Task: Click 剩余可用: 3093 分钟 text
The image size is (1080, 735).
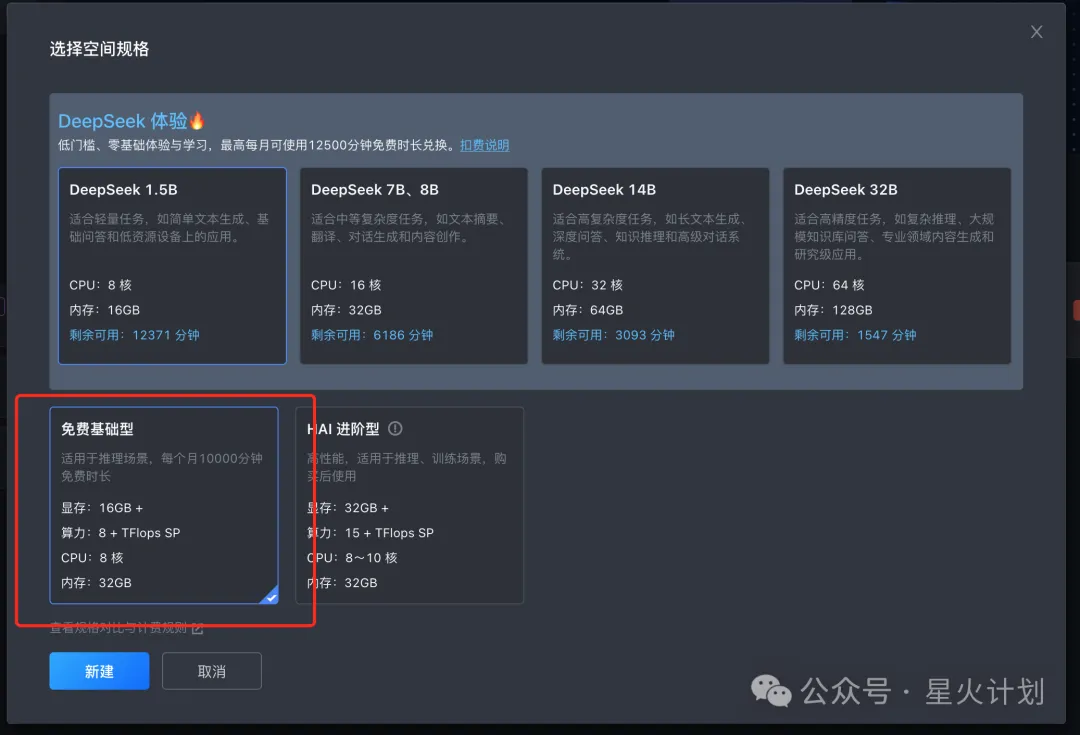Action: tap(614, 335)
